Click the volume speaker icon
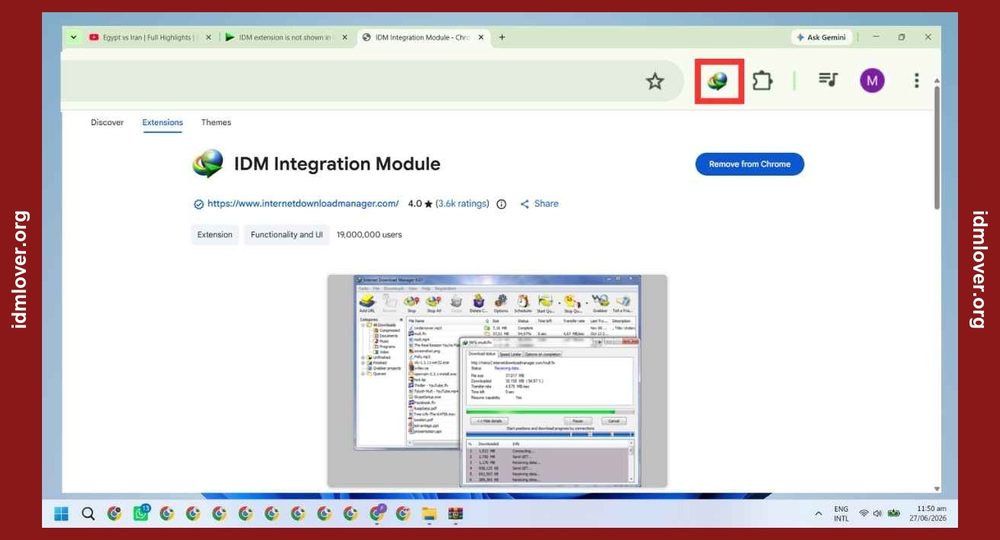This screenshot has width=1000, height=540. [x=878, y=514]
